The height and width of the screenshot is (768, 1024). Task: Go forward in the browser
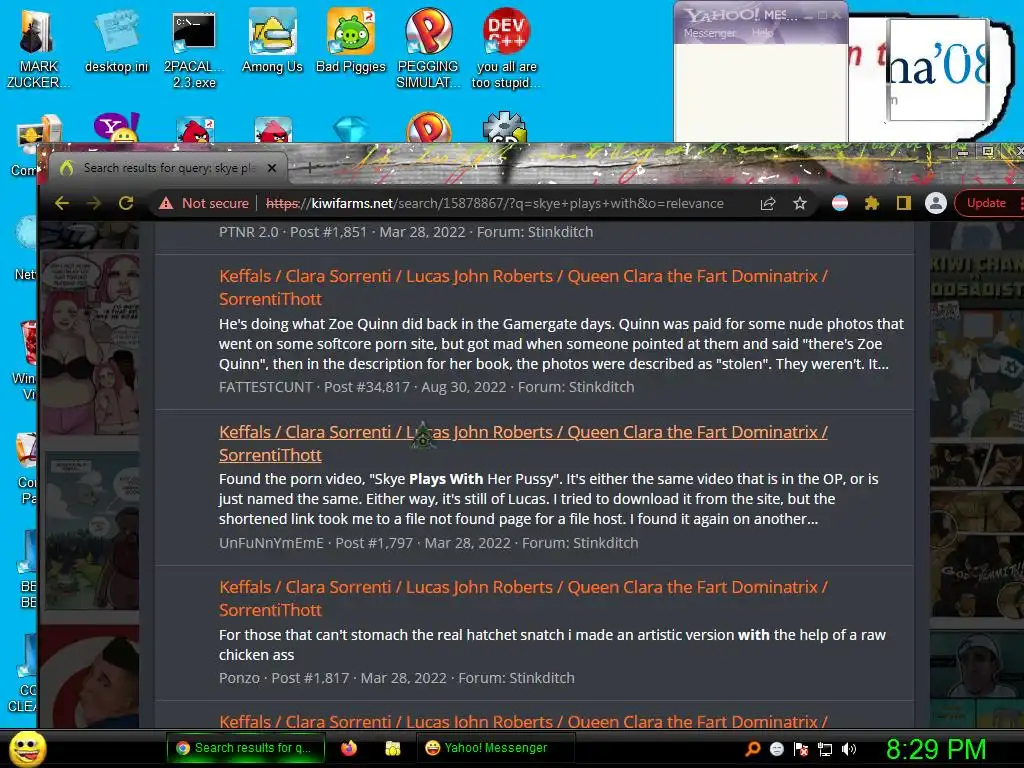tap(94, 203)
